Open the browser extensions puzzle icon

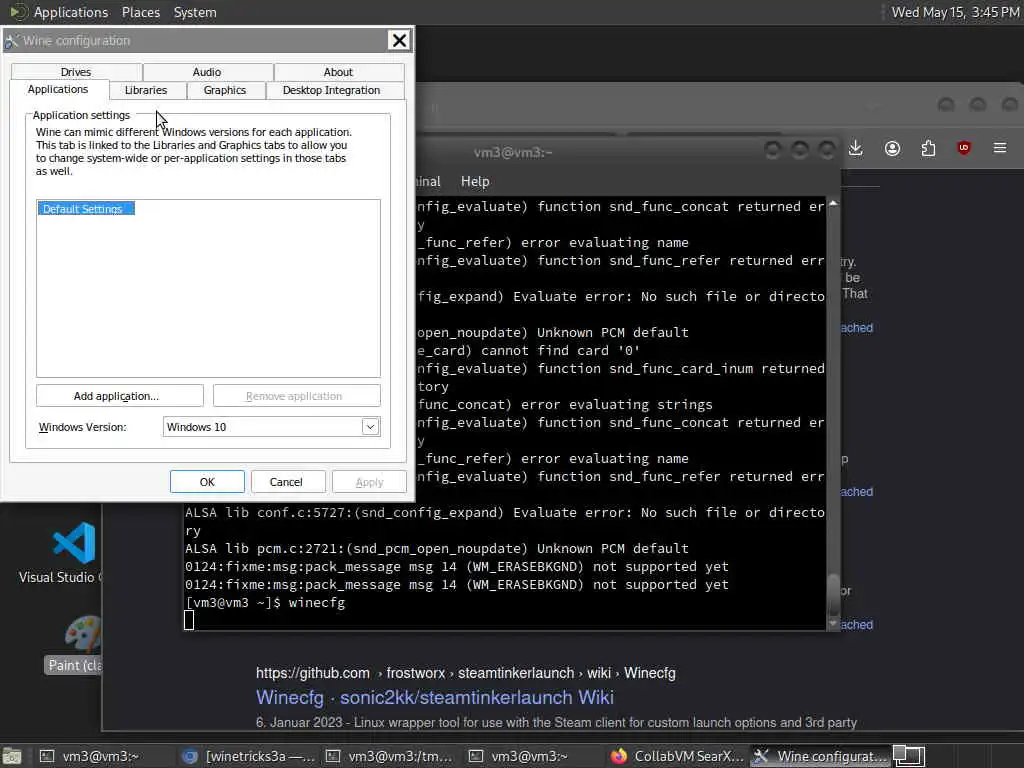click(x=928, y=148)
